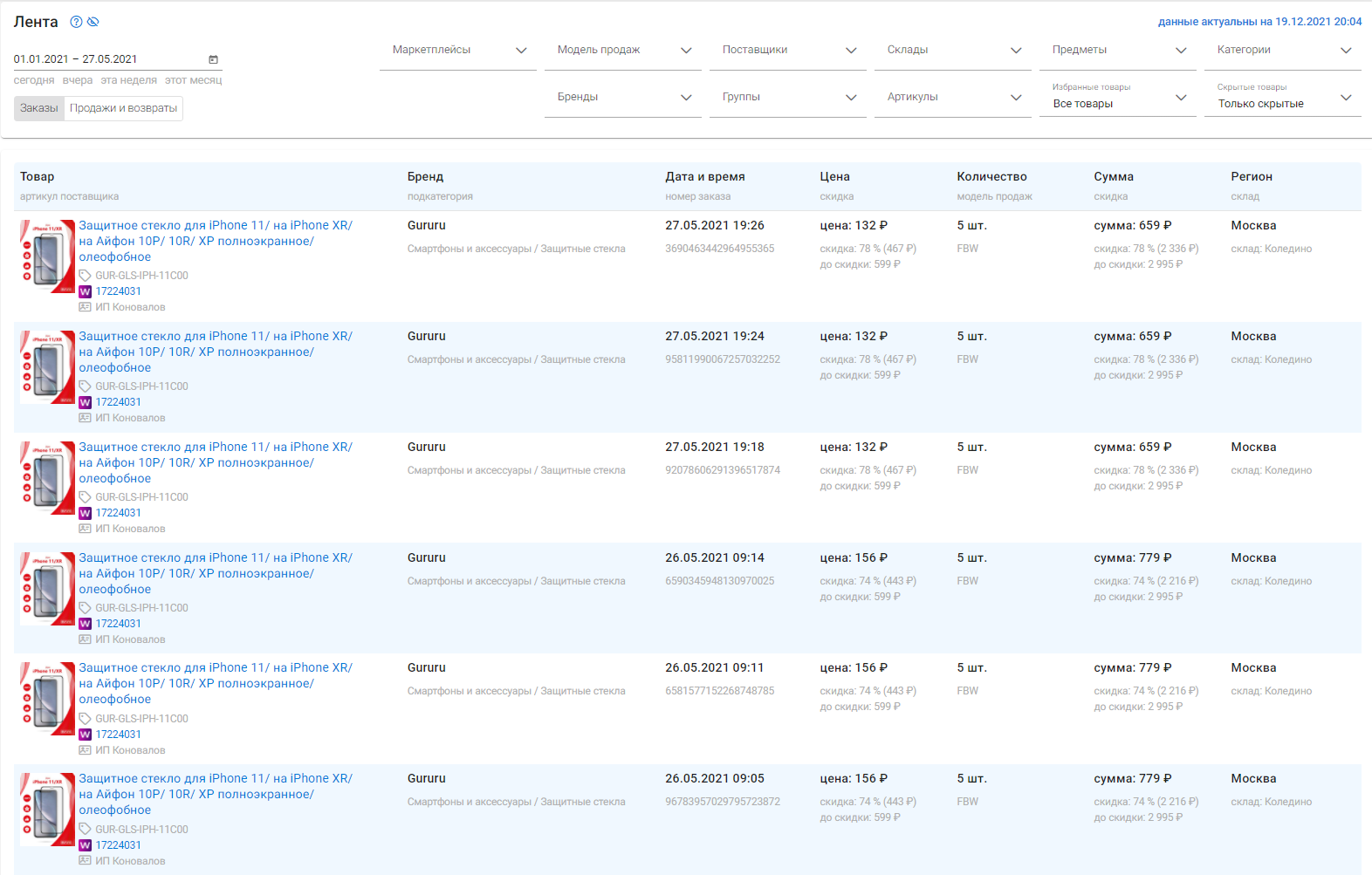The image size is (1372, 875).
Task: Open the product thumbnail in the 26.05.2021 09:05 row
Action: [x=47, y=809]
